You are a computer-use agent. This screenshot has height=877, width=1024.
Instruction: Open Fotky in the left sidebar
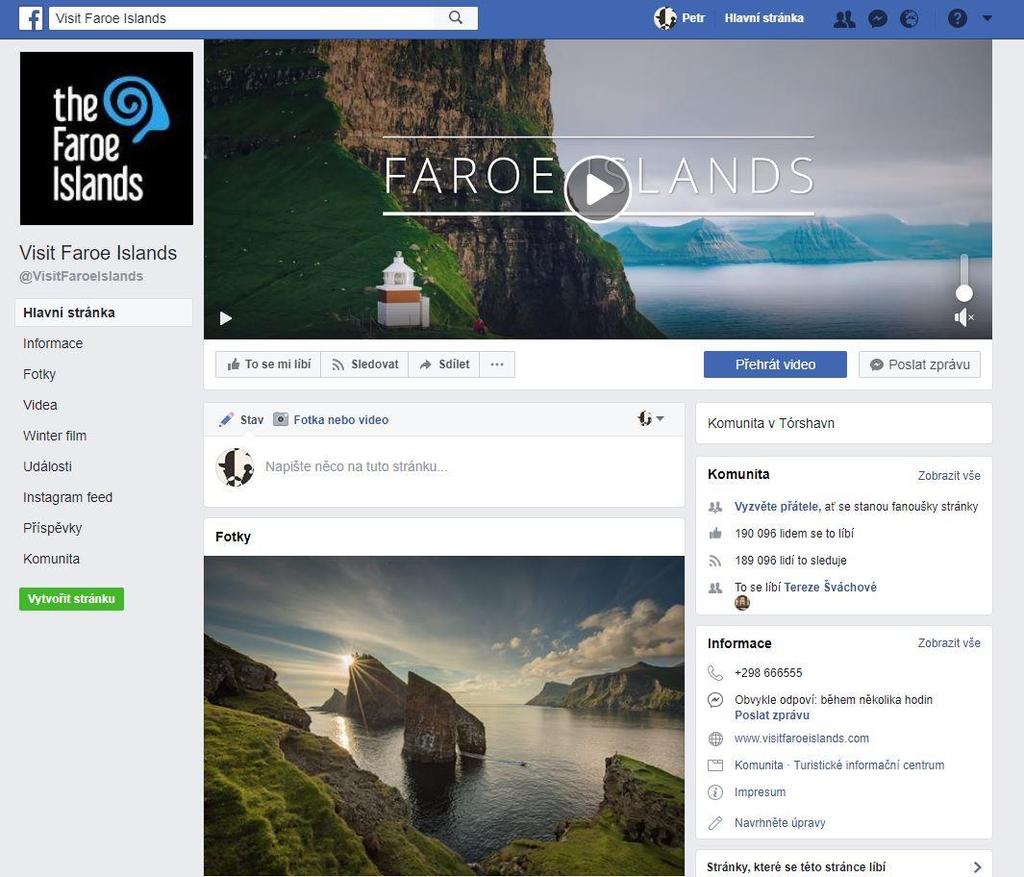coord(39,374)
